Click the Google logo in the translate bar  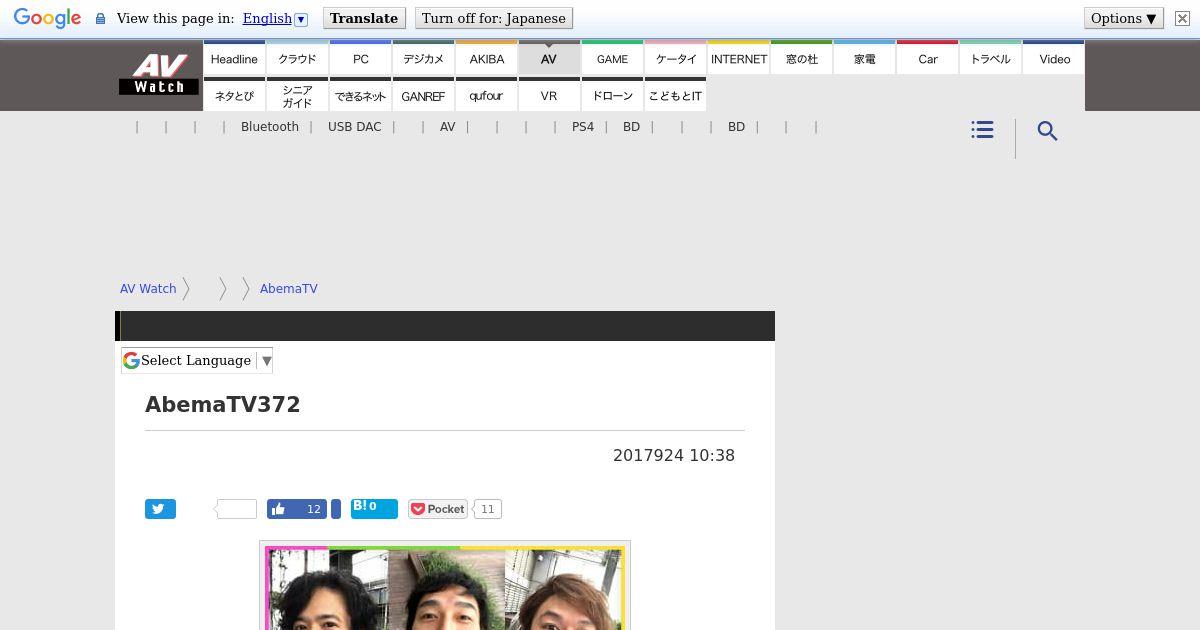(47, 18)
